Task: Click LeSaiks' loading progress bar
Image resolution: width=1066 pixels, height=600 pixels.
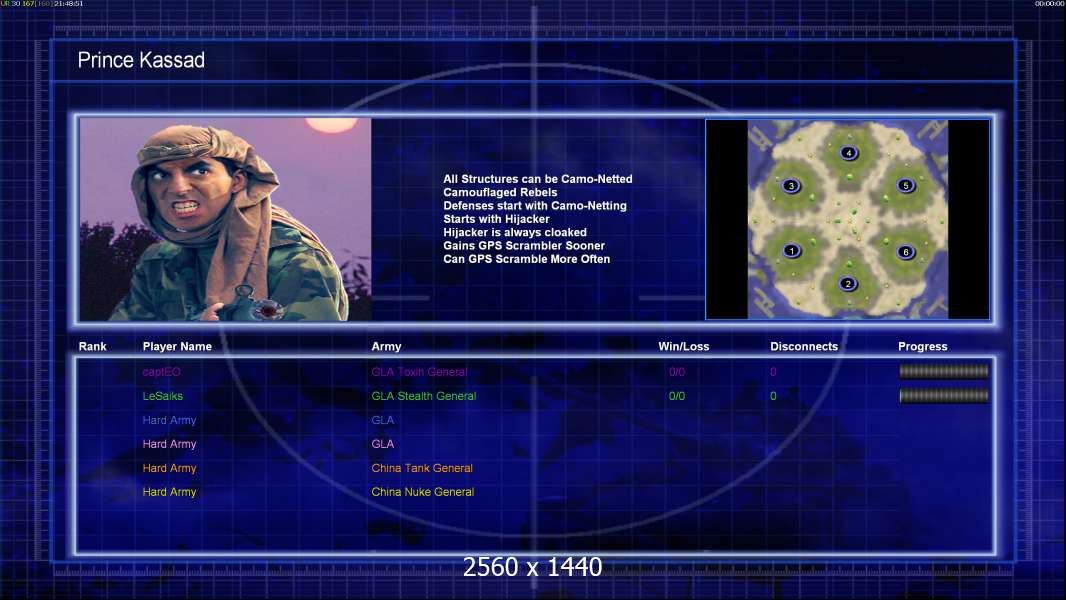Action: coord(944,395)
